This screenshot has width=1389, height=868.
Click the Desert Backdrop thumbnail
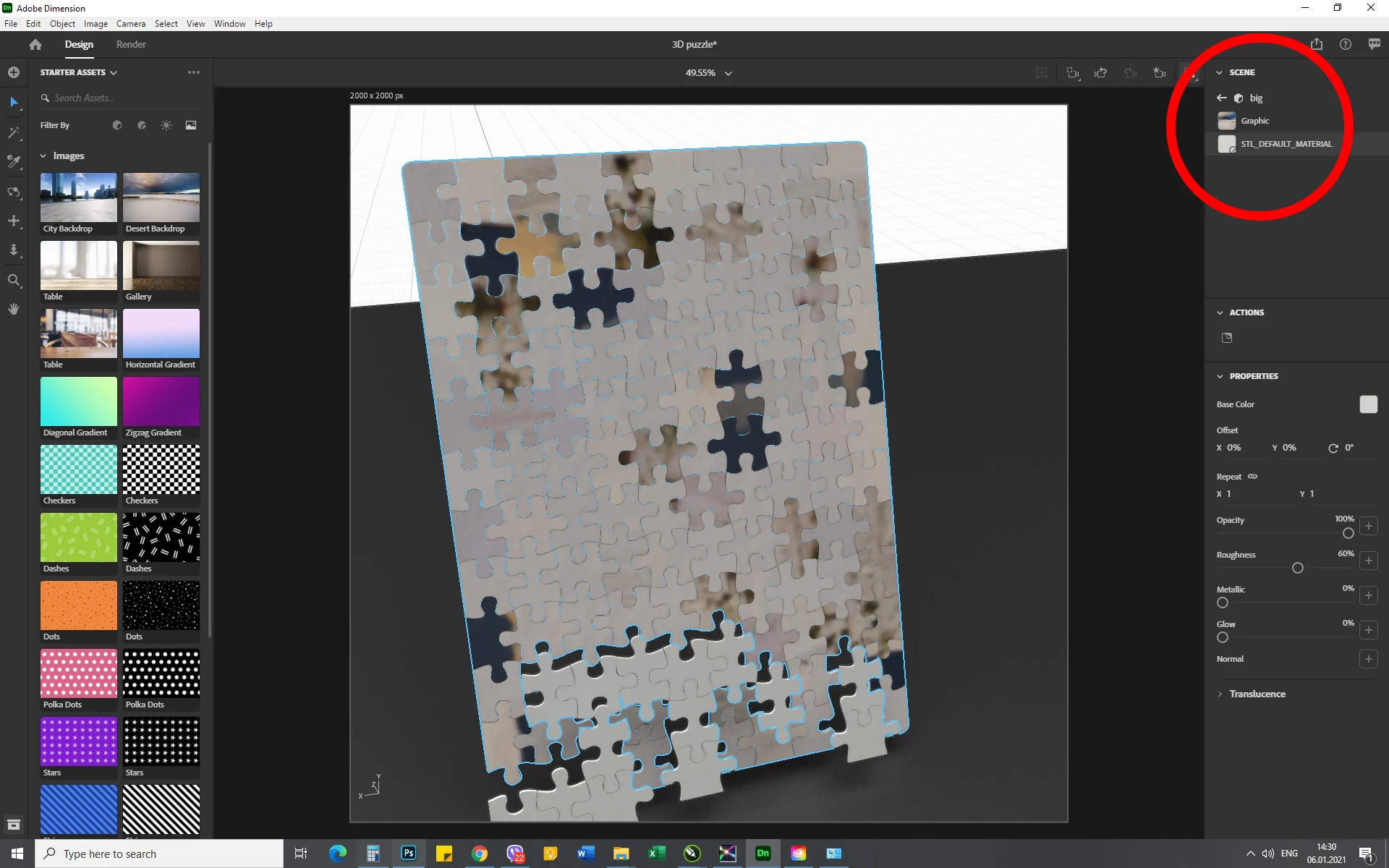click(161, 197)
